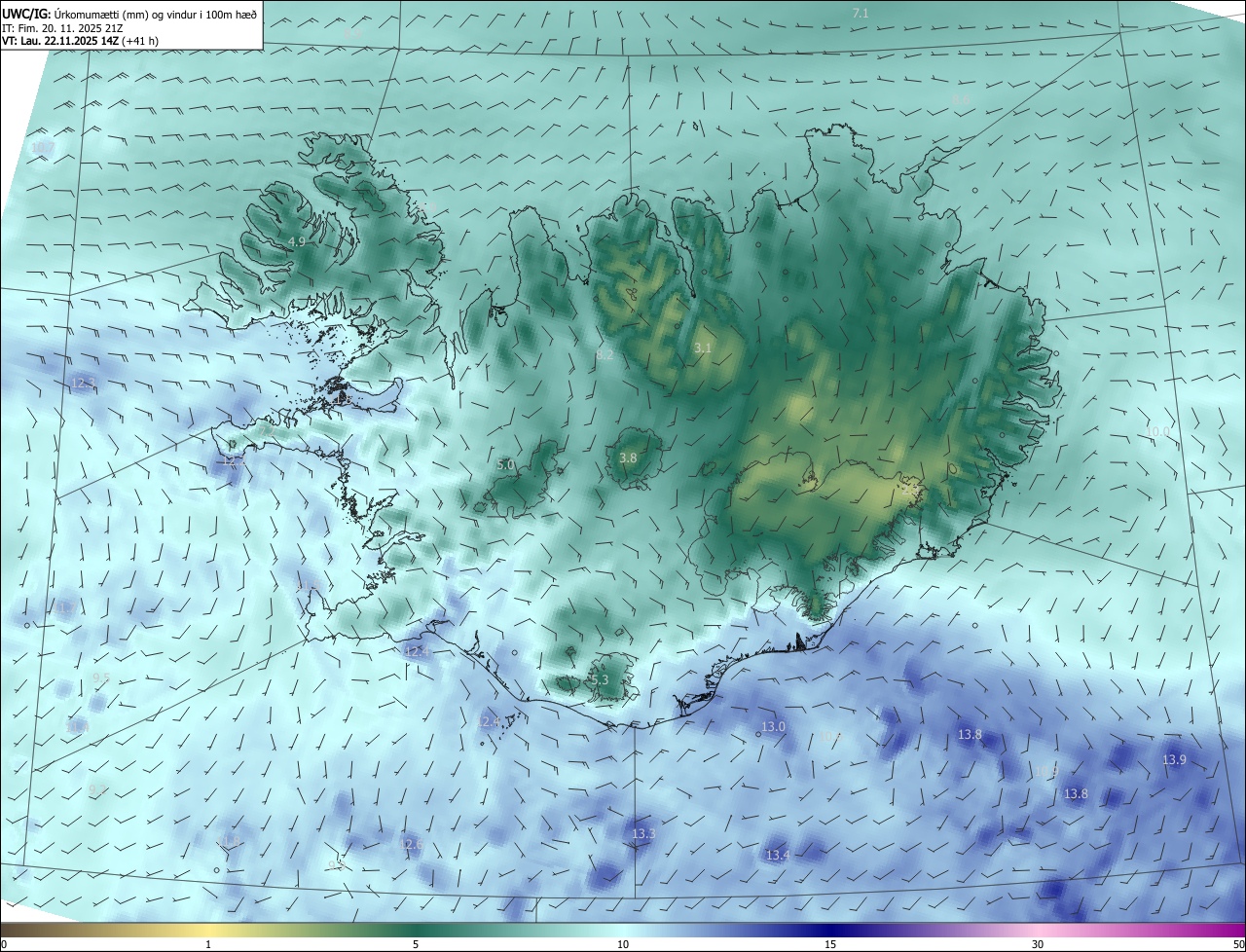The height and width of the screenshot is (952, 1246).
Task: Click the 13.9 value label
Action: 1174,759
